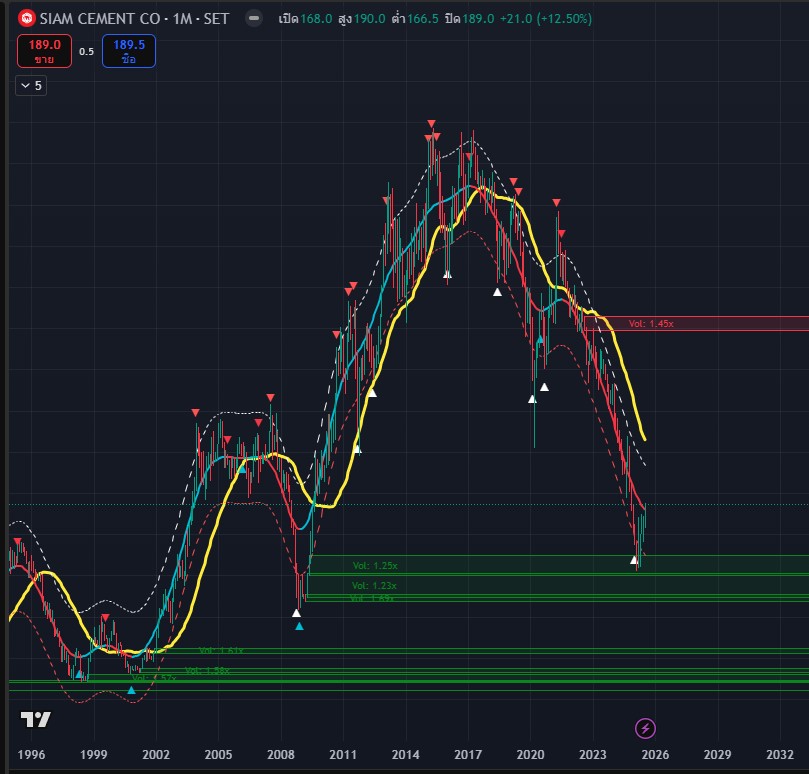Select the green Vol: 1.23x support zone

pos(558,585)
